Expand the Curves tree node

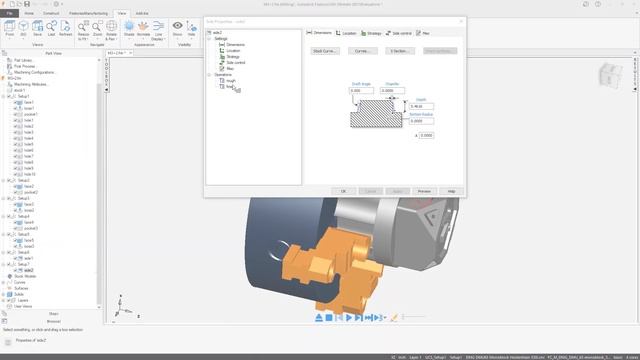4,282
